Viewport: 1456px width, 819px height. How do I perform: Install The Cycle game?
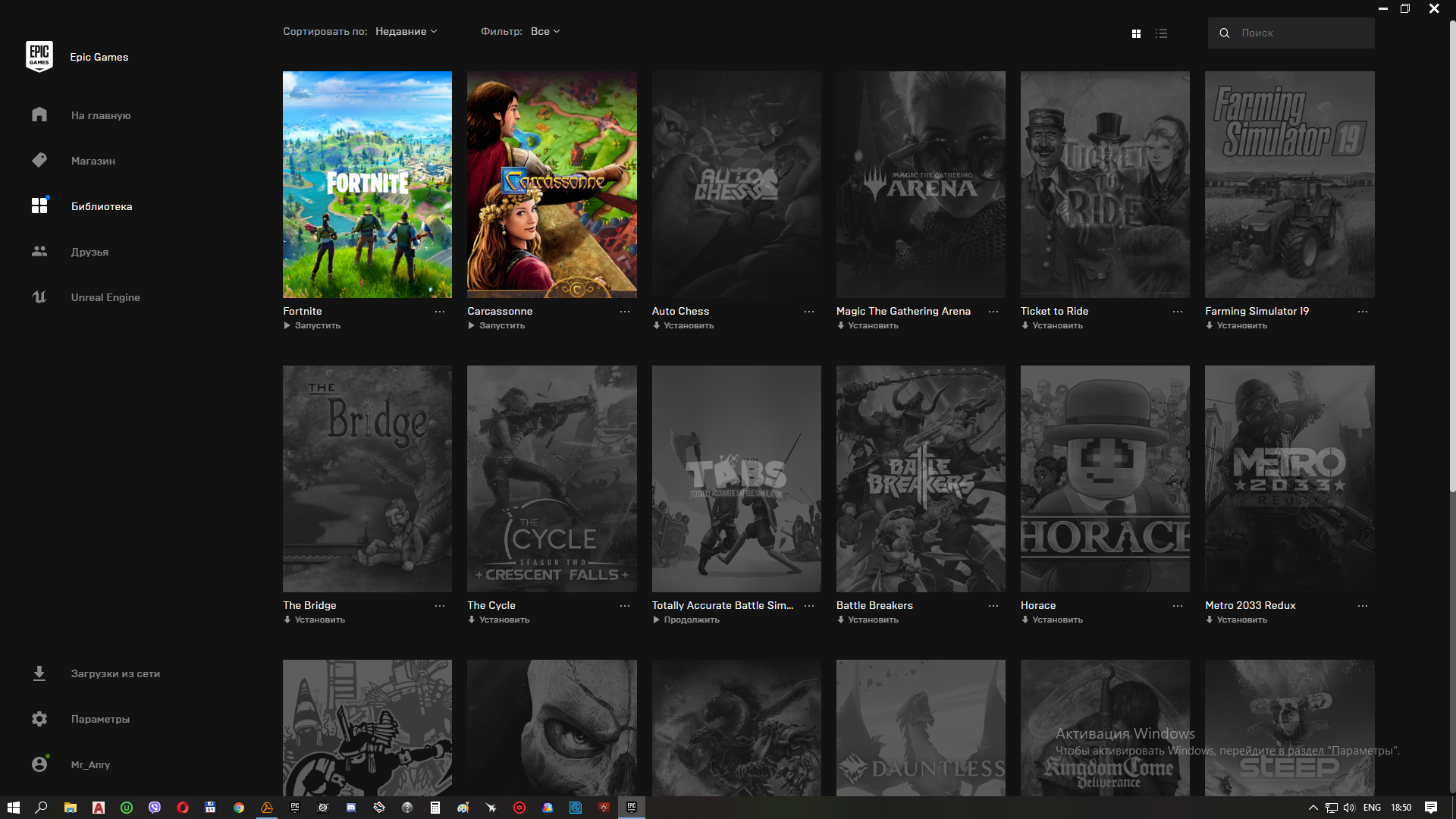(498, 620)
